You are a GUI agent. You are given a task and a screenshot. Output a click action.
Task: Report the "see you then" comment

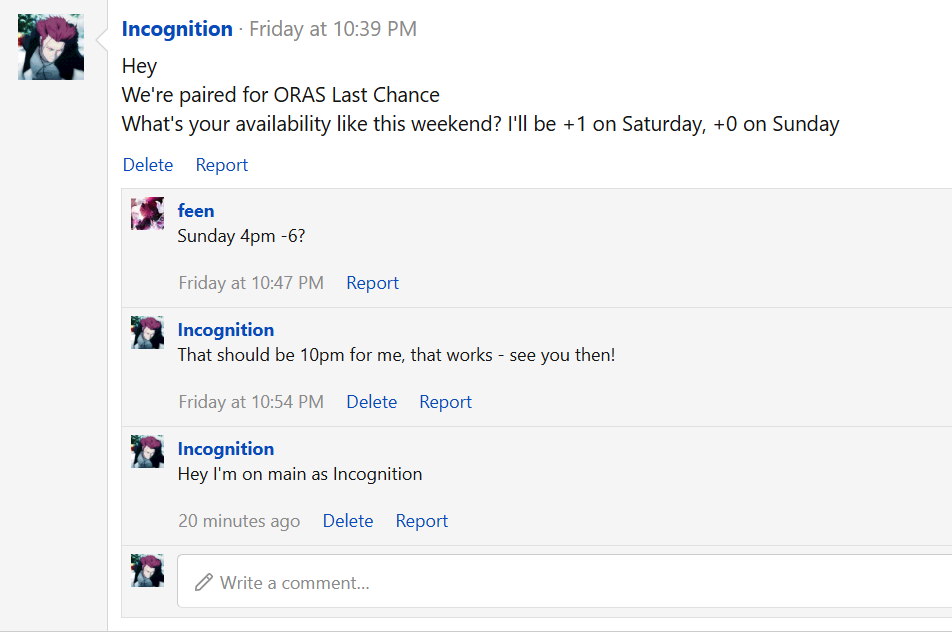click(445, 402)
